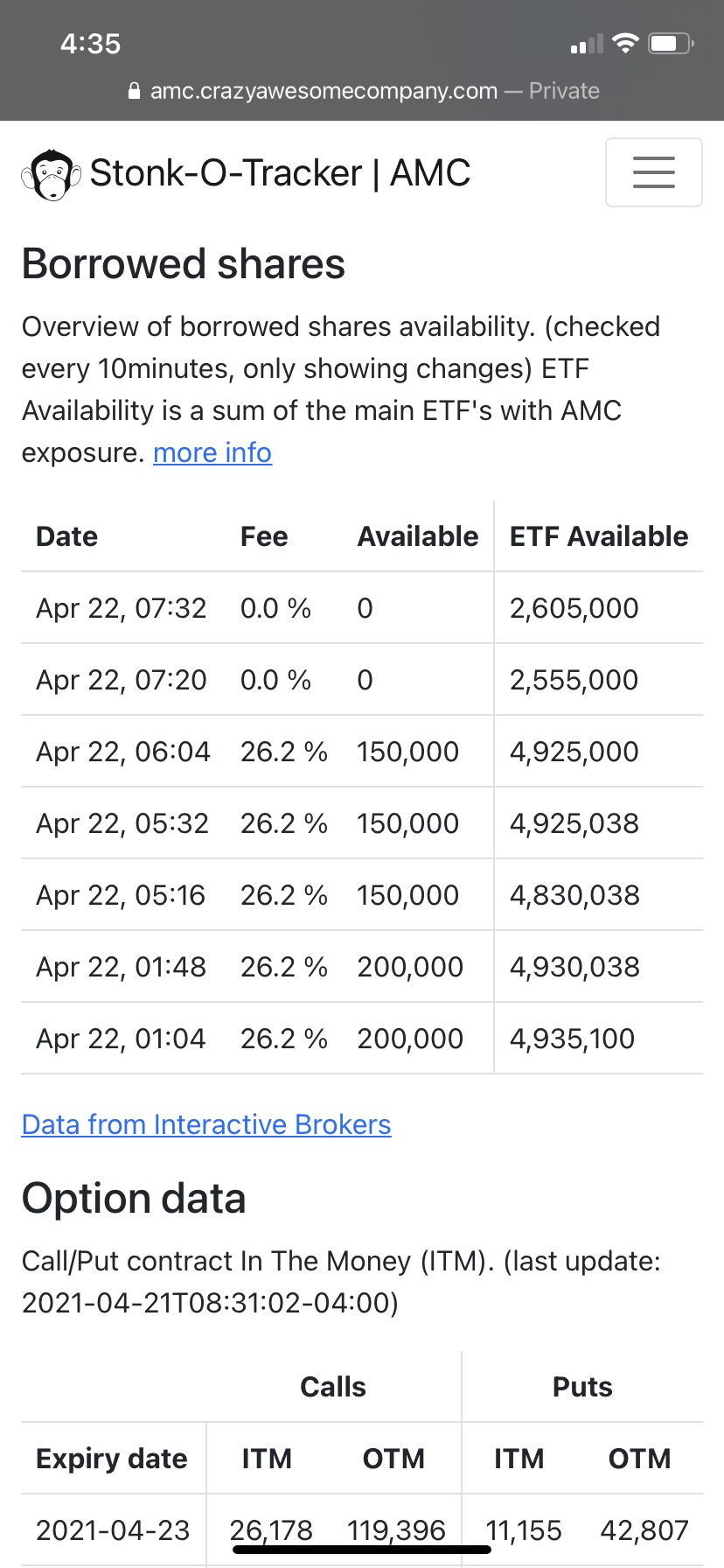
Task: Select the Fee column header
Action: (264, 536)
